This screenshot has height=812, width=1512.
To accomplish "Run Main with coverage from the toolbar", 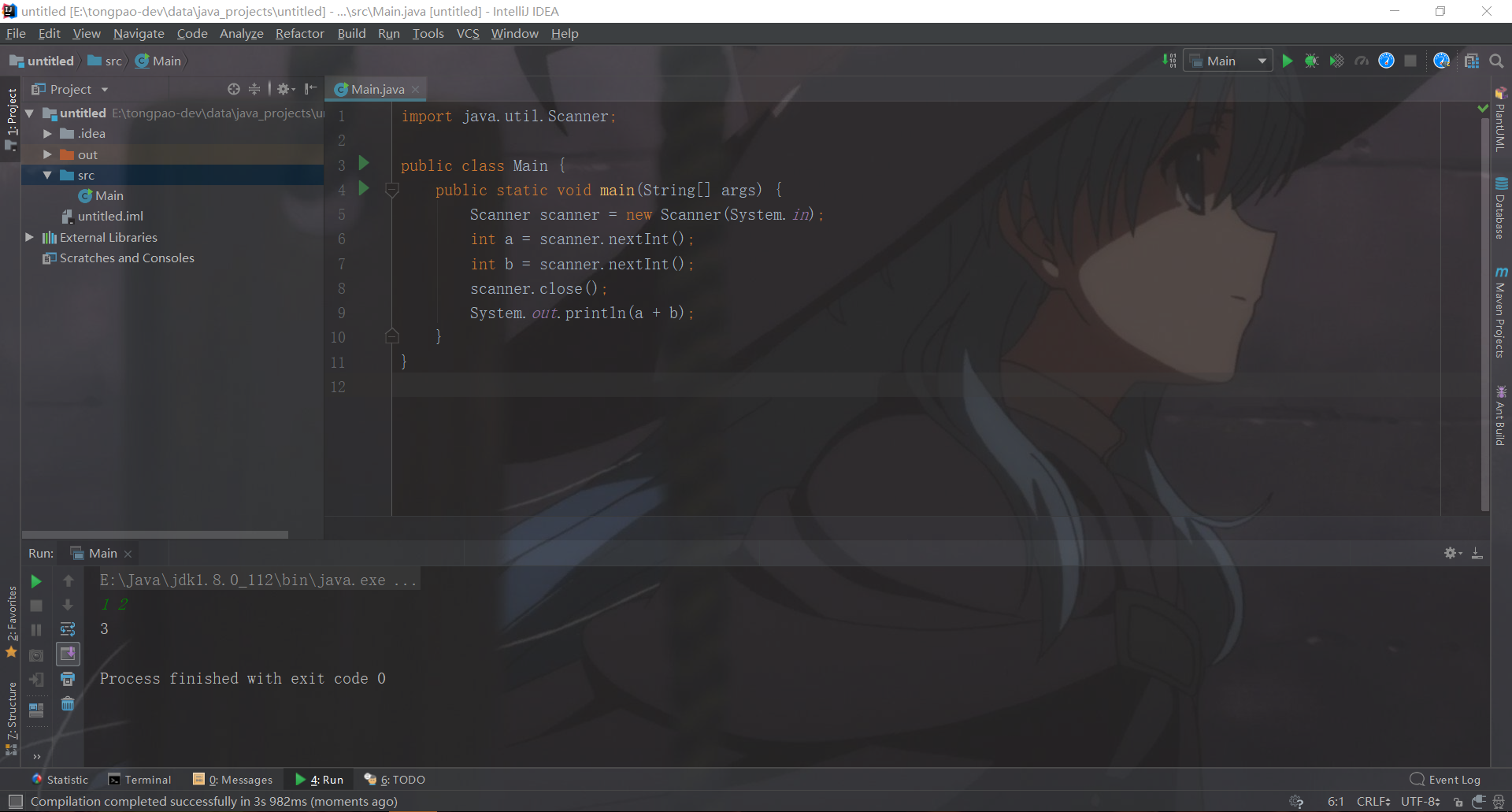I will coord(1336,61).
